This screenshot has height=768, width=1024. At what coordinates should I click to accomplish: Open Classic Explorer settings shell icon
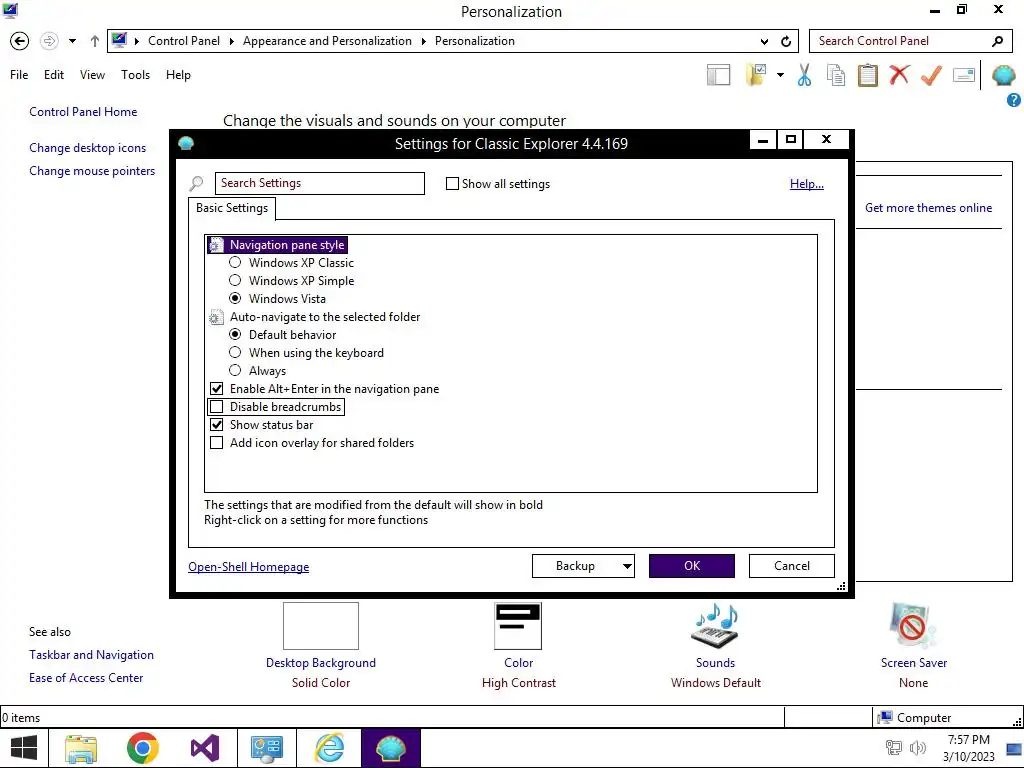1004,75
